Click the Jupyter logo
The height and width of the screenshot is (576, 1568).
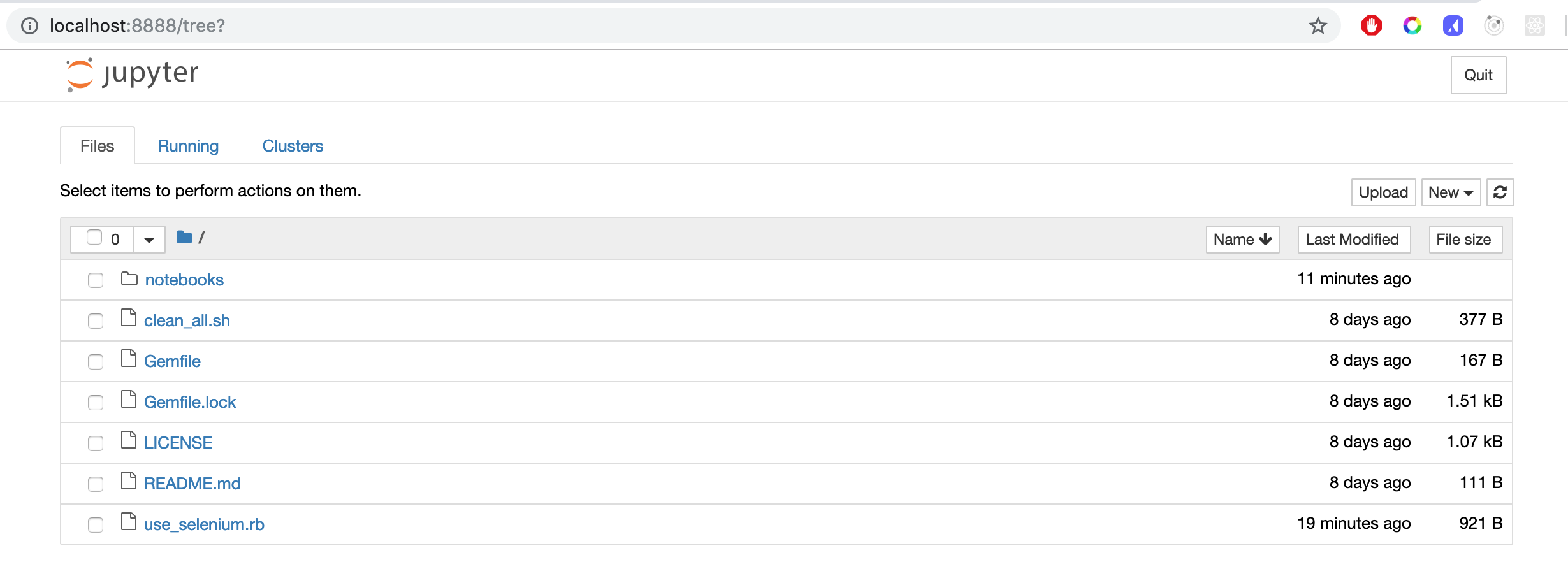coord(131,75)
